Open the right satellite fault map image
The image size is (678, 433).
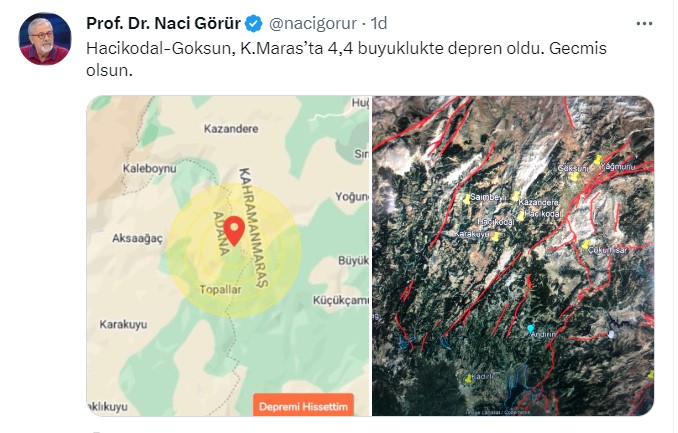pos(513,256)
